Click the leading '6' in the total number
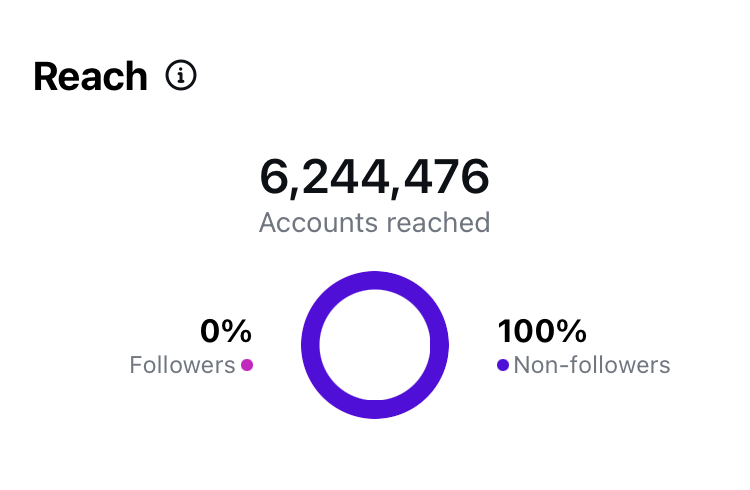 pyautogui.click(x=273, y=178)
